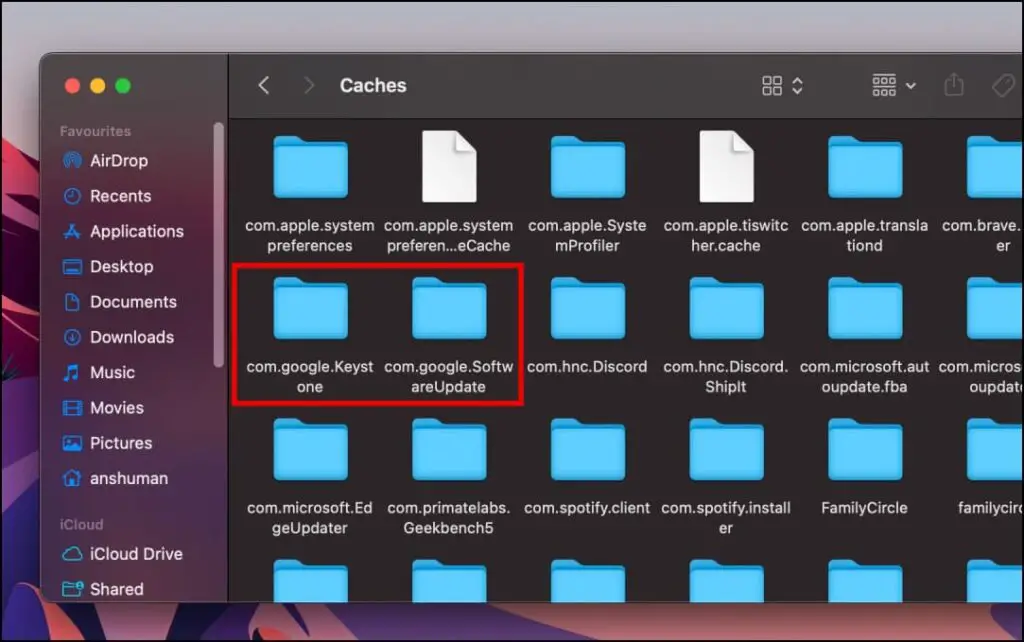Click the iCloud section header
Screen dimensions: 1024x642
82,524
